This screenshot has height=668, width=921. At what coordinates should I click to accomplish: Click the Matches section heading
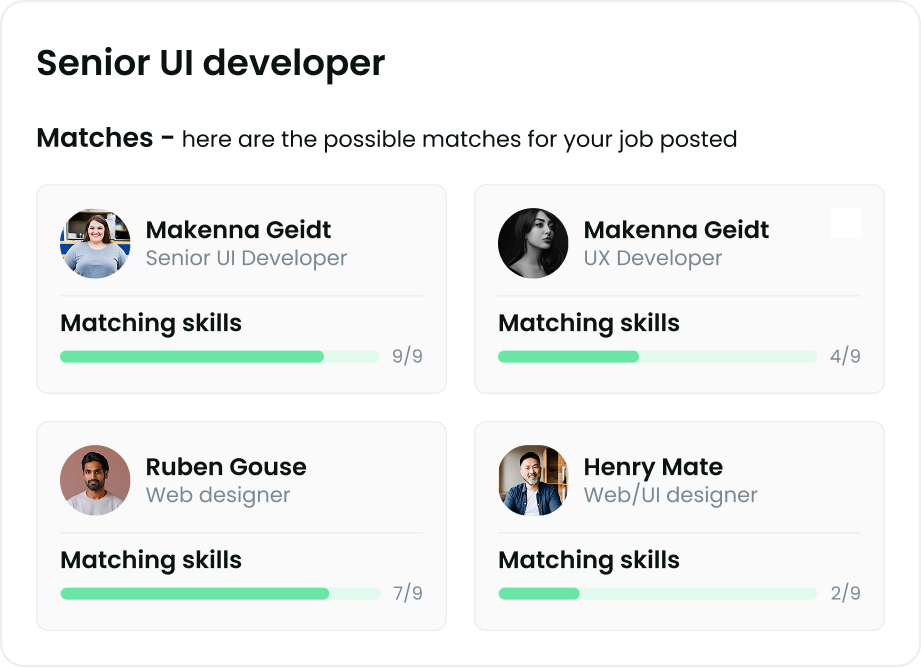[x=95, y=138]
